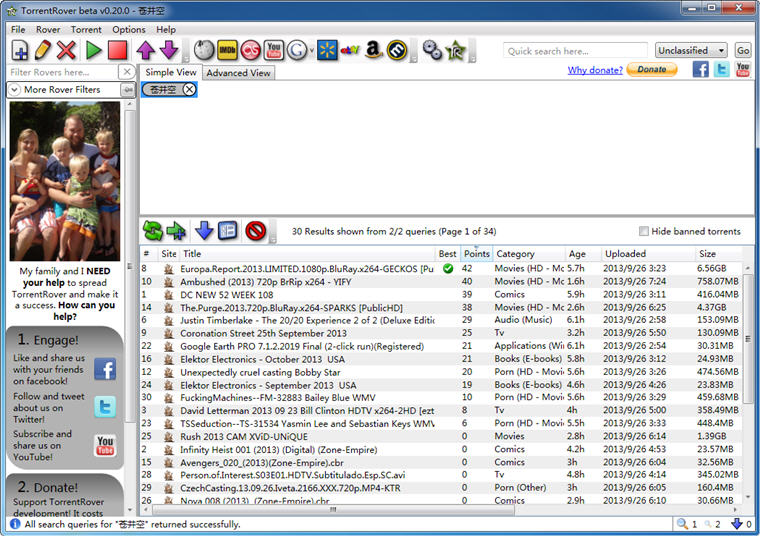The width and height of the screenshot is (760, 536).
Task: Switch to Simple View tab
Action: 171,72
